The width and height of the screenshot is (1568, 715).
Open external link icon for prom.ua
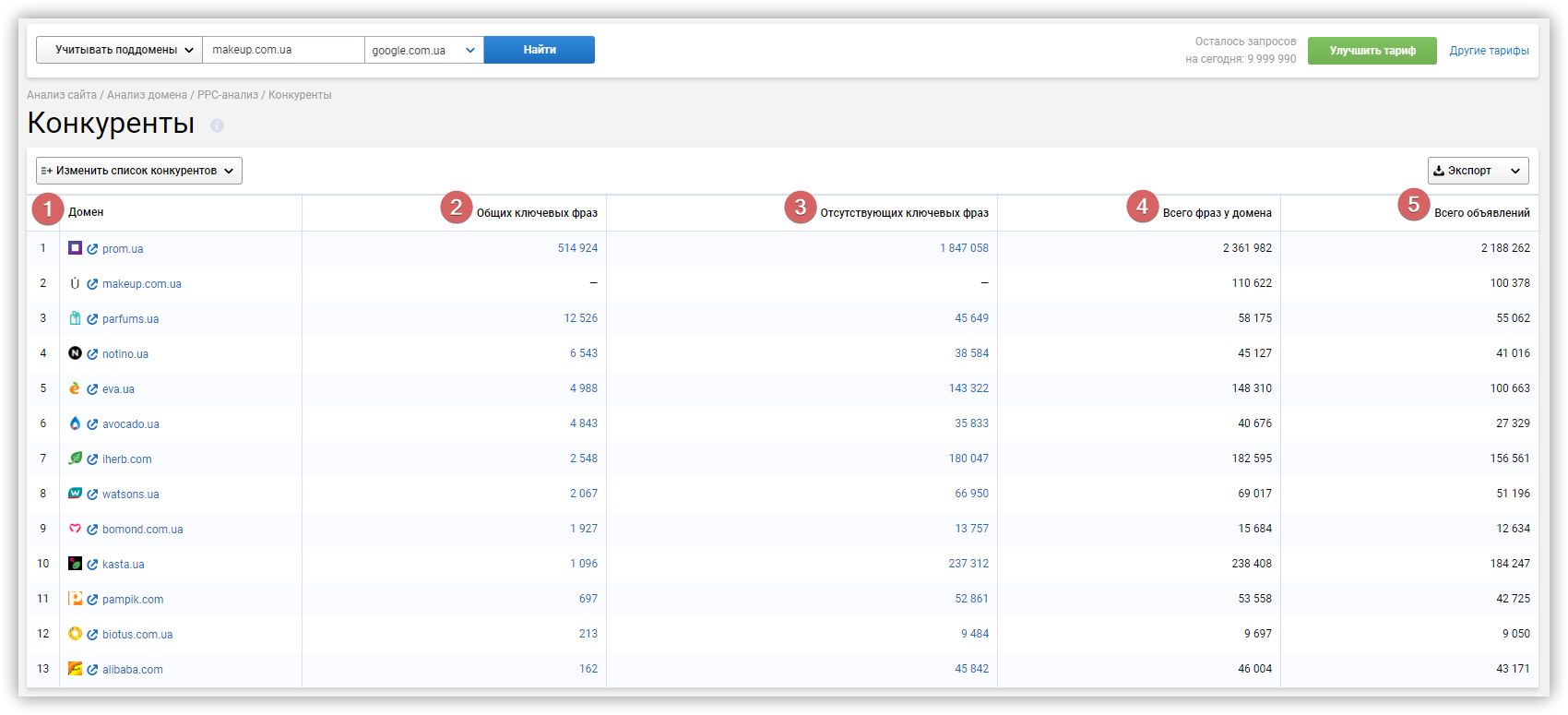(x=92, y=249)
